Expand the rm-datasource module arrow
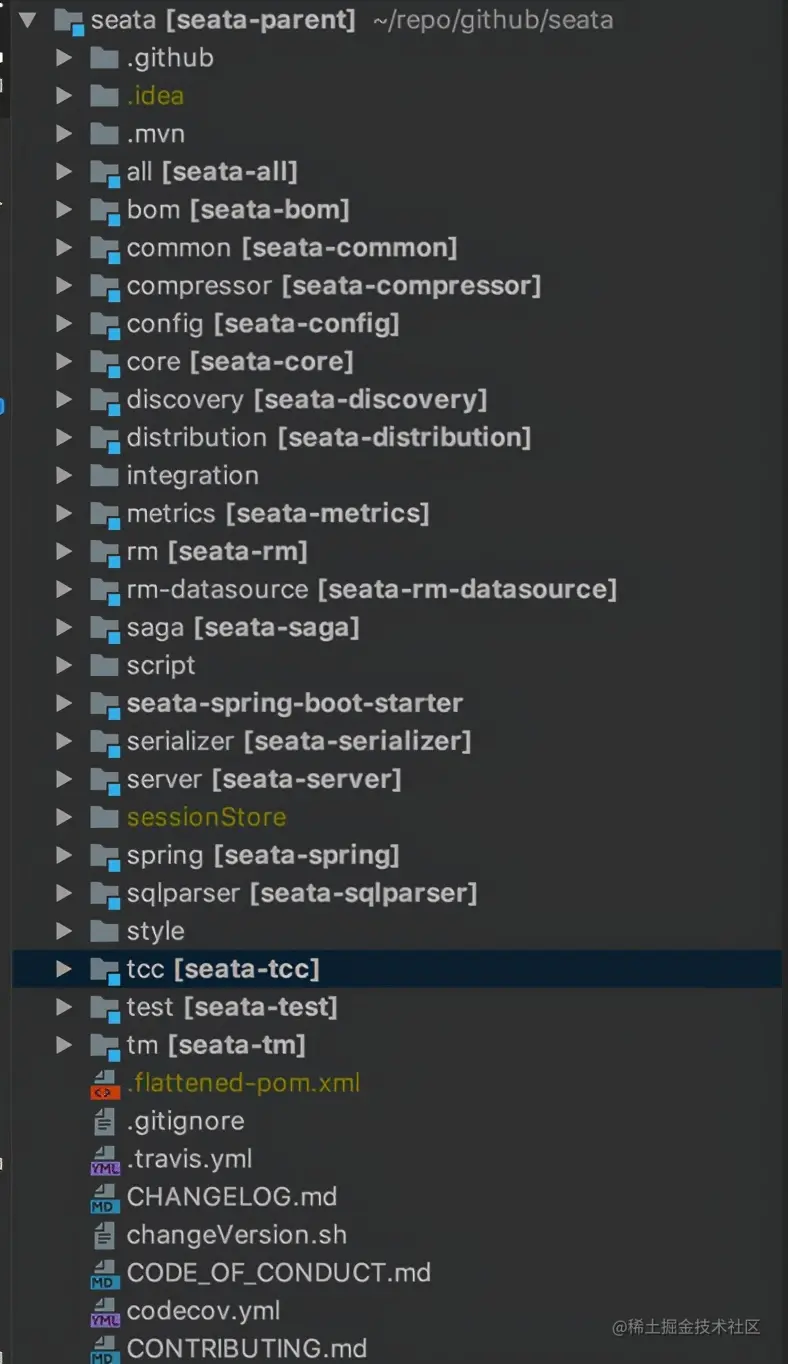Viewport: 788px width, 1364px height. tap(64, 589)
